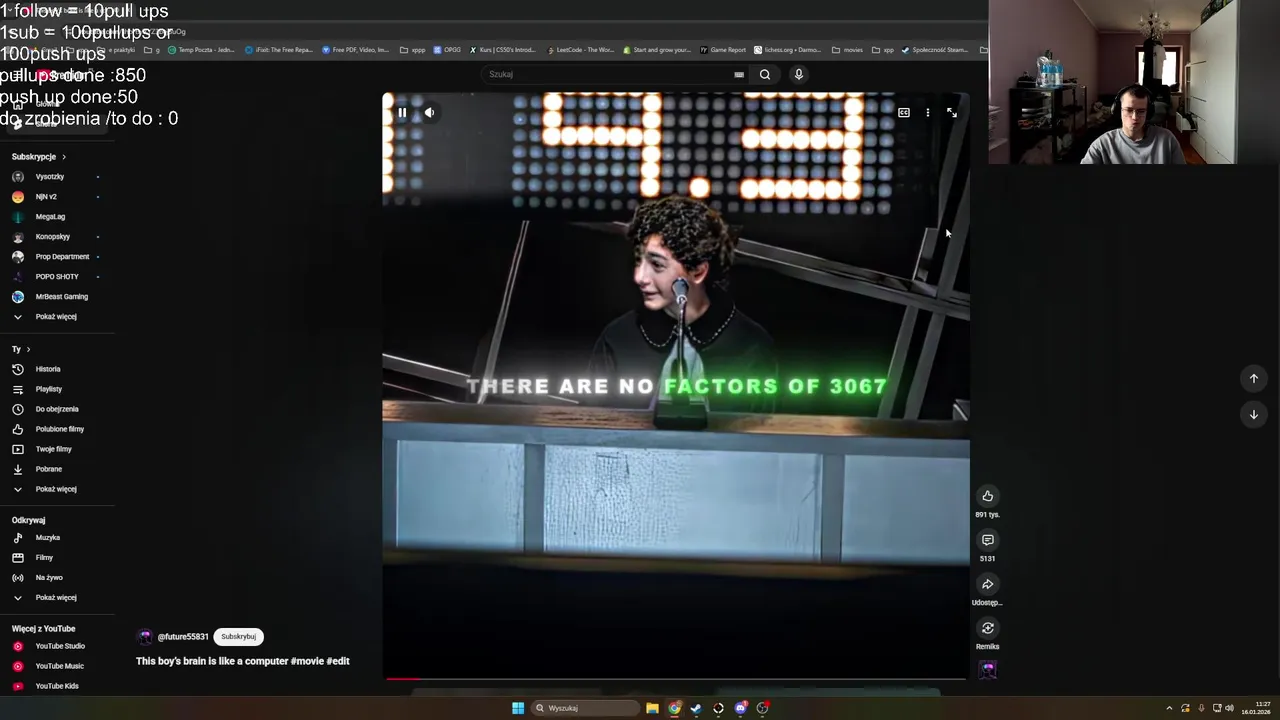Viewport: 1280px width, 720px height.
Task: Open comments showing 5131
Action: (987, 540)
